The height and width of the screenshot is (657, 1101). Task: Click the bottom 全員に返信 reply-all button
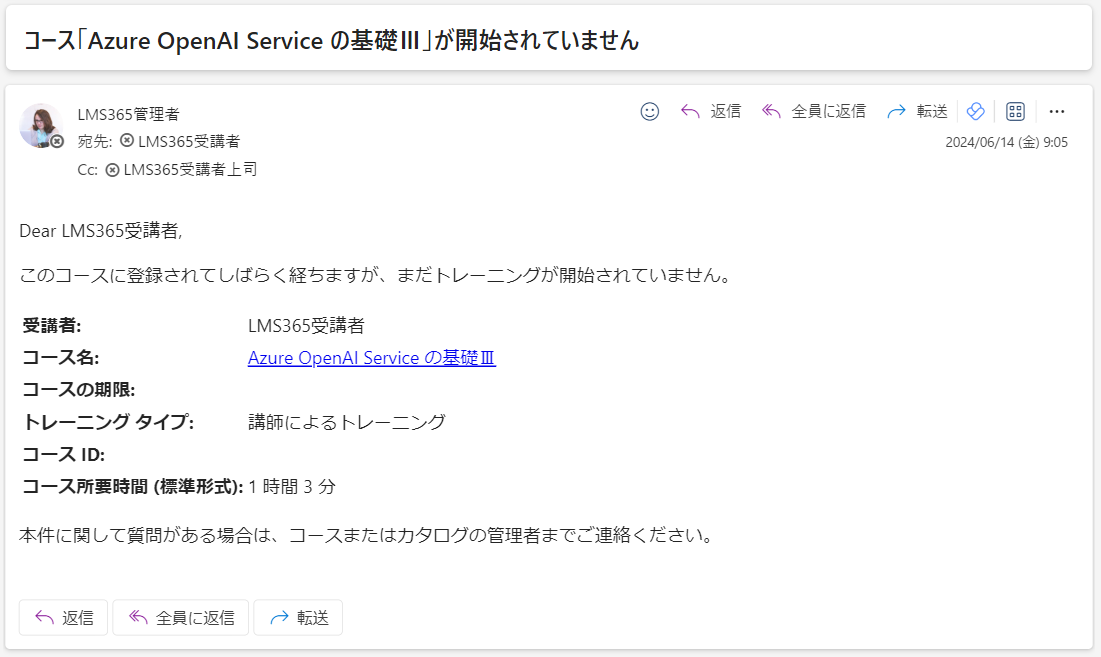[x=180, y=618]
